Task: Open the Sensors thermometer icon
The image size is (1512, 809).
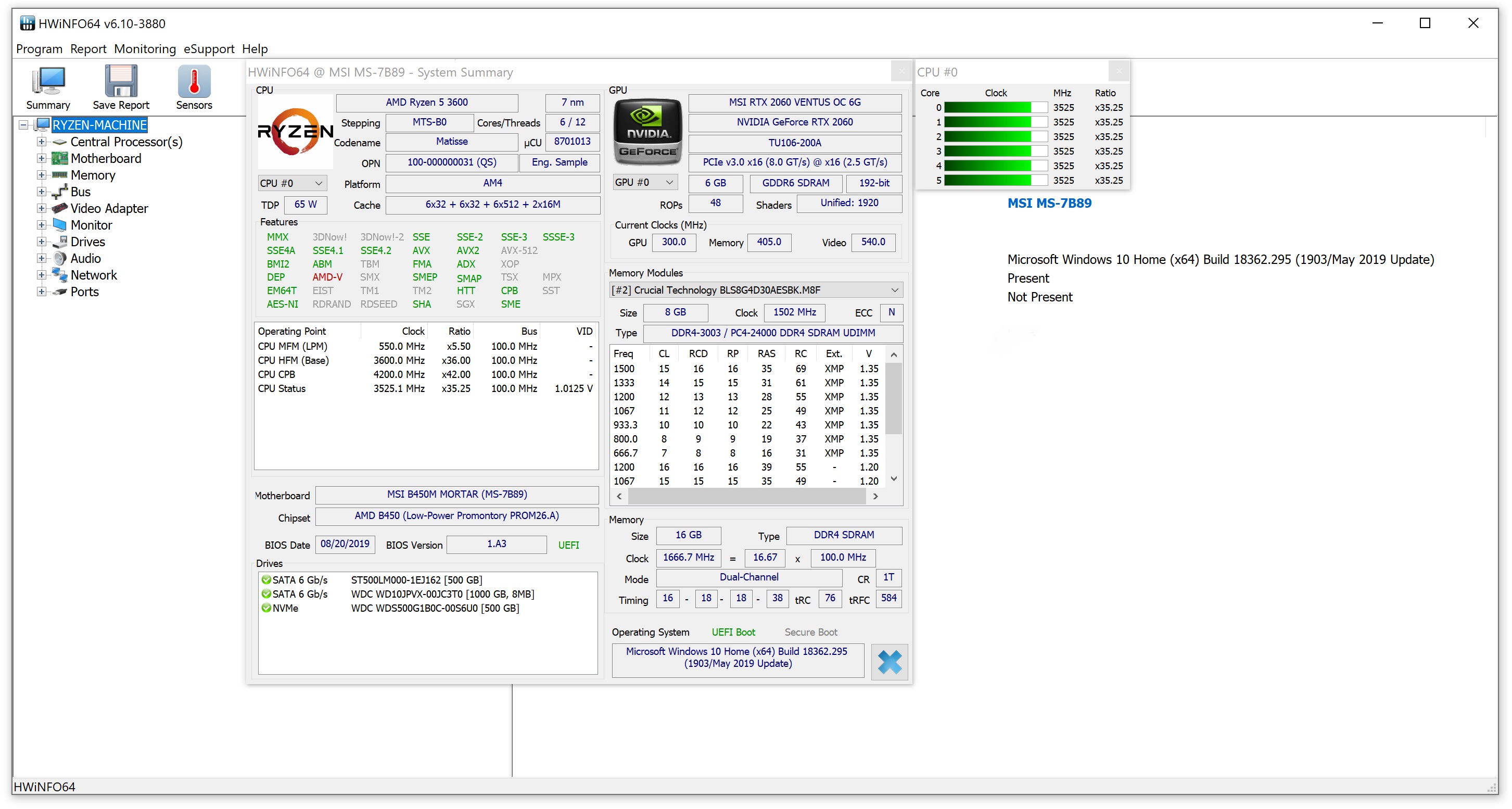Action: tap(194, 87)
